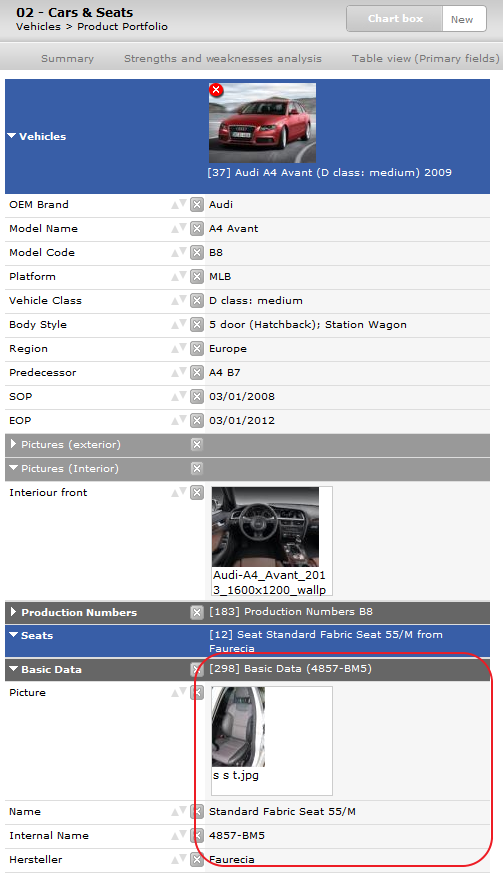503x873 pixels.
Task: Sort by EOP using arrows
Action: click(x=179, y=420)
